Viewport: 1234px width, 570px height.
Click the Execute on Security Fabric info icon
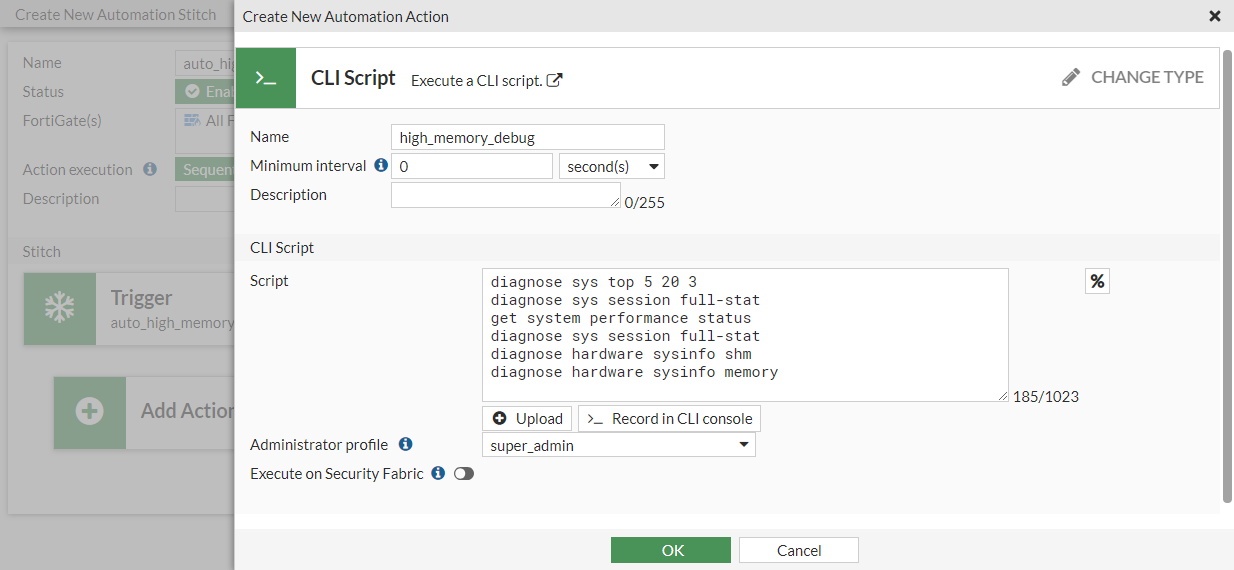click(437, 473)
